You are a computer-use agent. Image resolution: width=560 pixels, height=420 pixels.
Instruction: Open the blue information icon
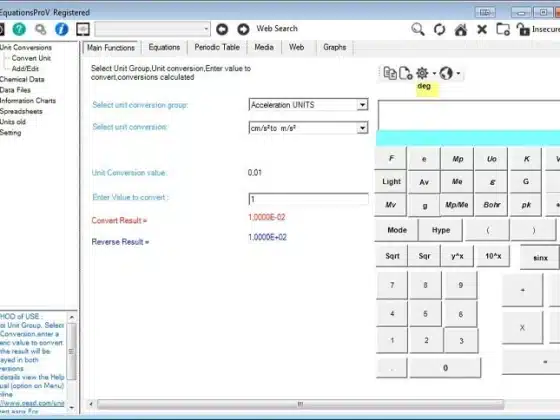click(x=61, y=29)
